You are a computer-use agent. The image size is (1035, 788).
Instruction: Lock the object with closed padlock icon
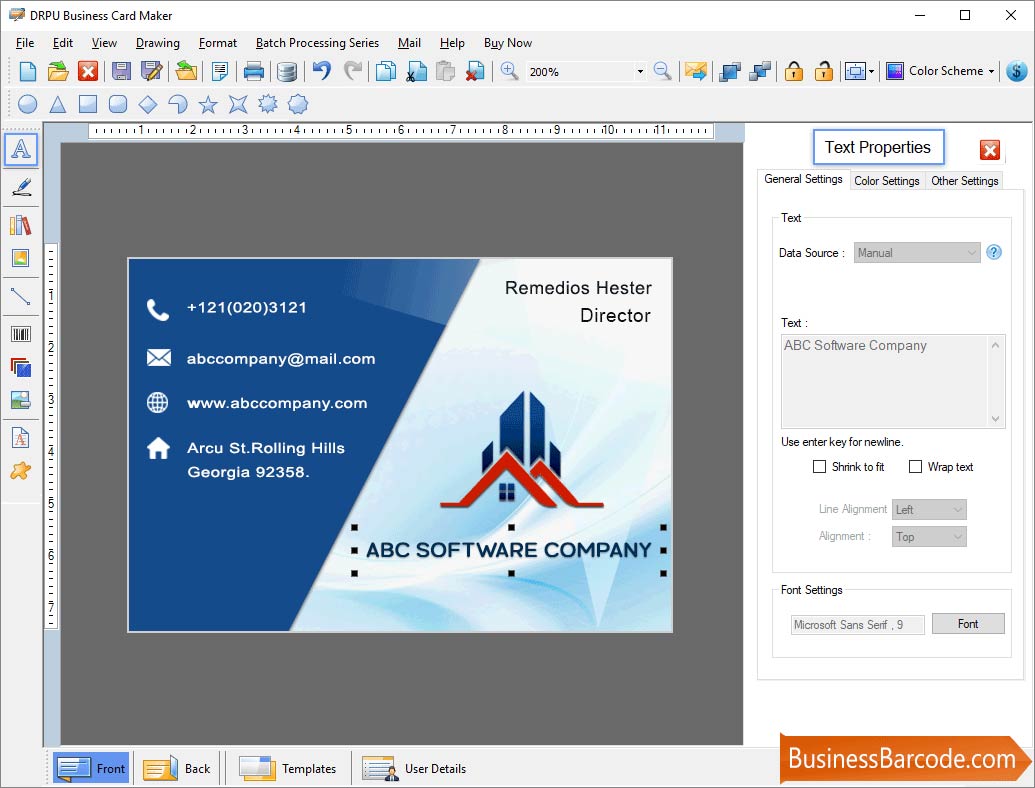tap(794, 71)
